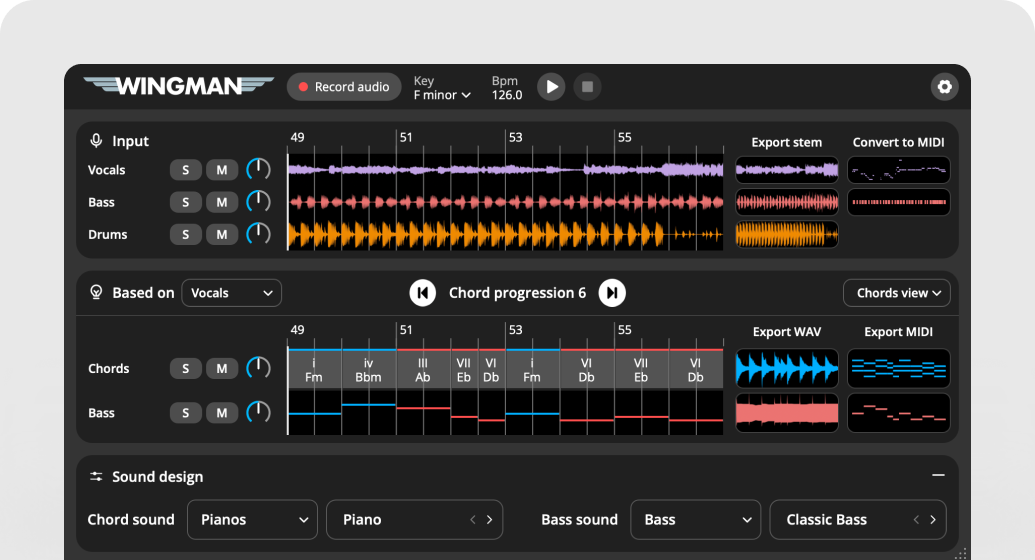Collapse the Sound design panel
1035x560 pixels.
coord(938,477)
